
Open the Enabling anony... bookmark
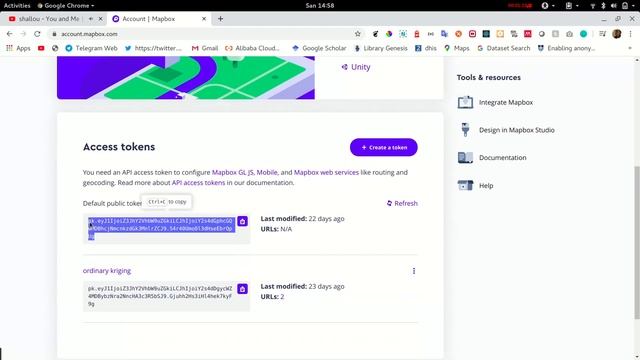tap(567, 48)
